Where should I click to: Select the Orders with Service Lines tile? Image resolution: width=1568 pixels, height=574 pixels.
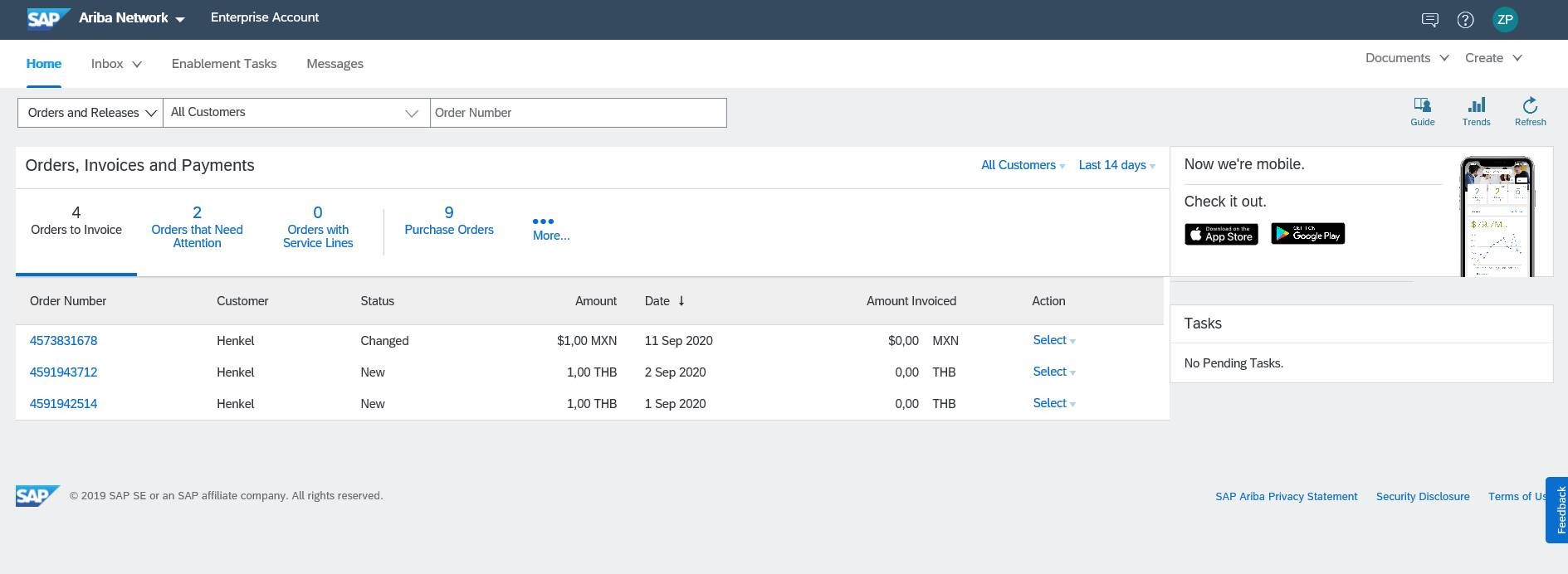point(318,226)
